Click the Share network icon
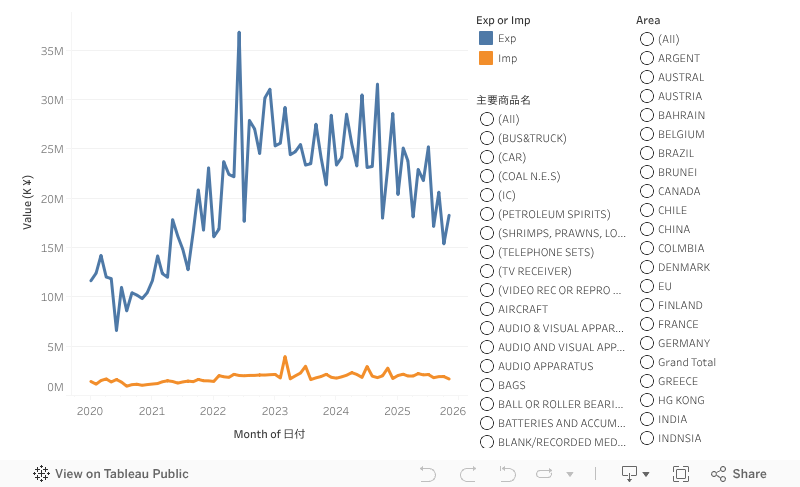This screenshot has height=487, width=800. [x=719, y=474]
